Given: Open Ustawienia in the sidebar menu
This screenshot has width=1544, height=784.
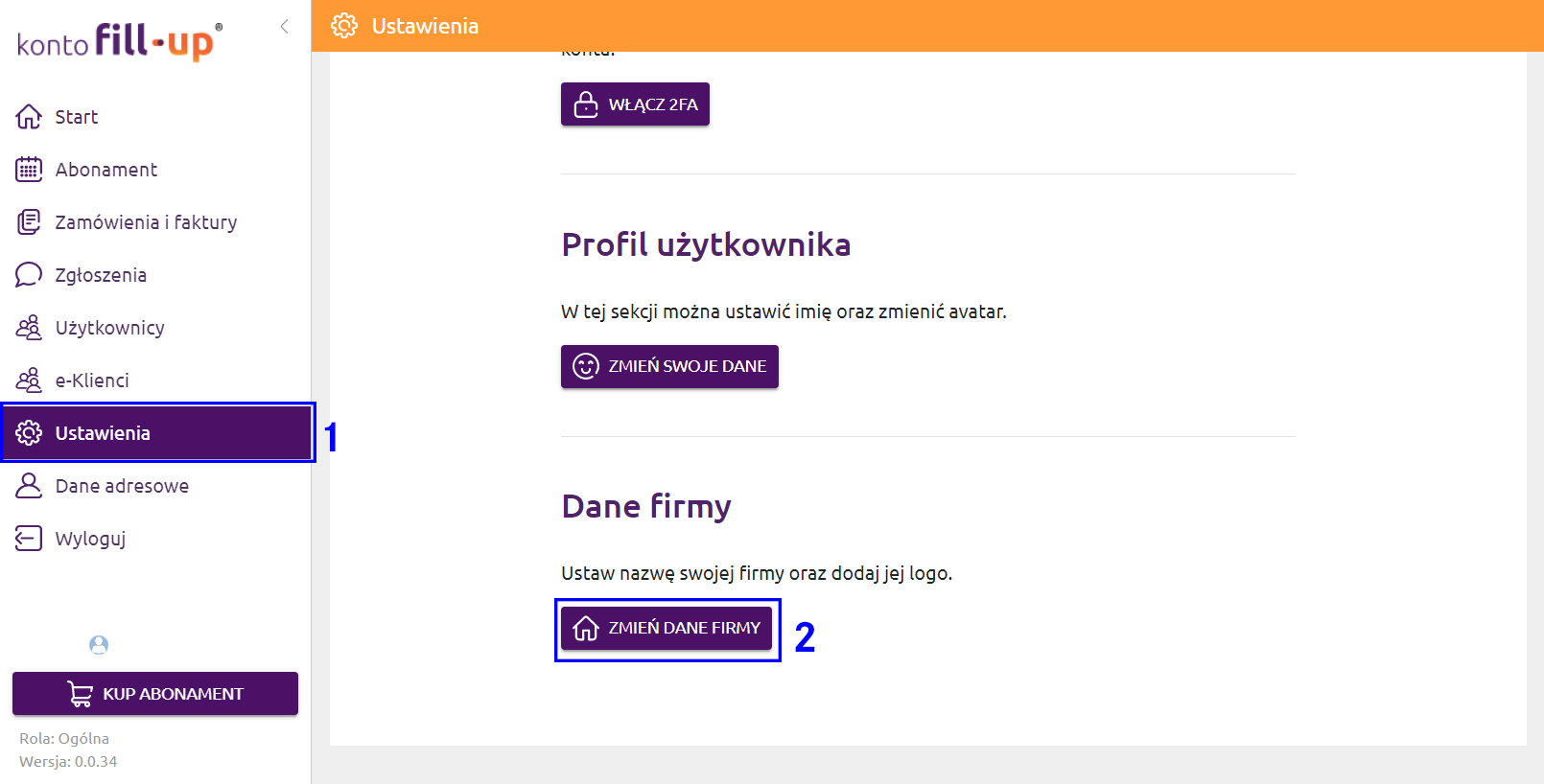Looking at the screenshot, I should click(157, 433).
